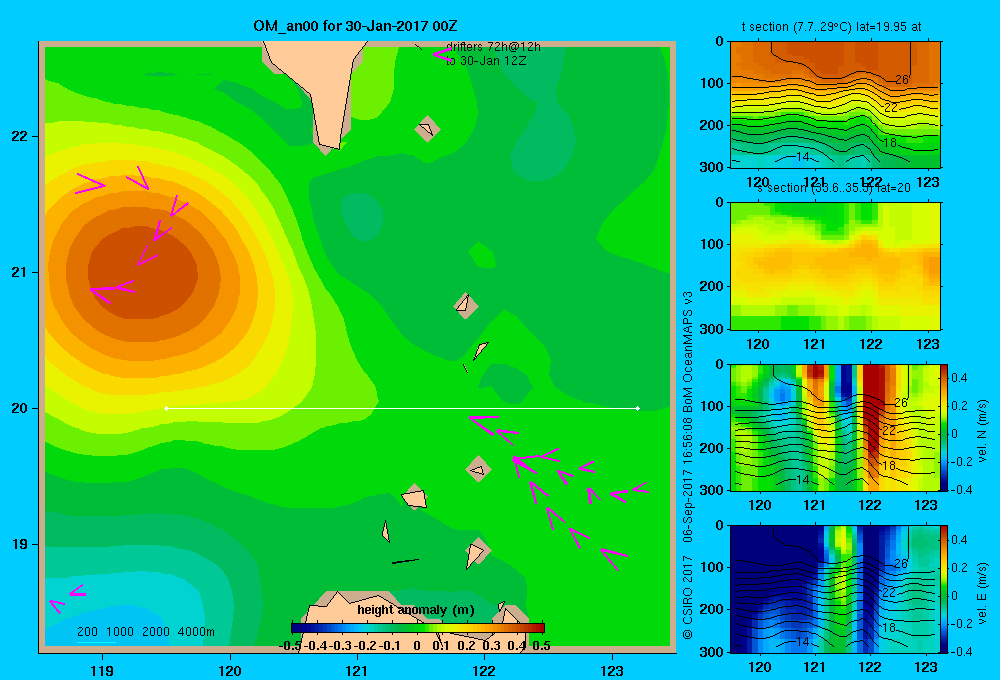
Task: Click latitude label 21 on main map axis
Action: (x=20, y=272)
